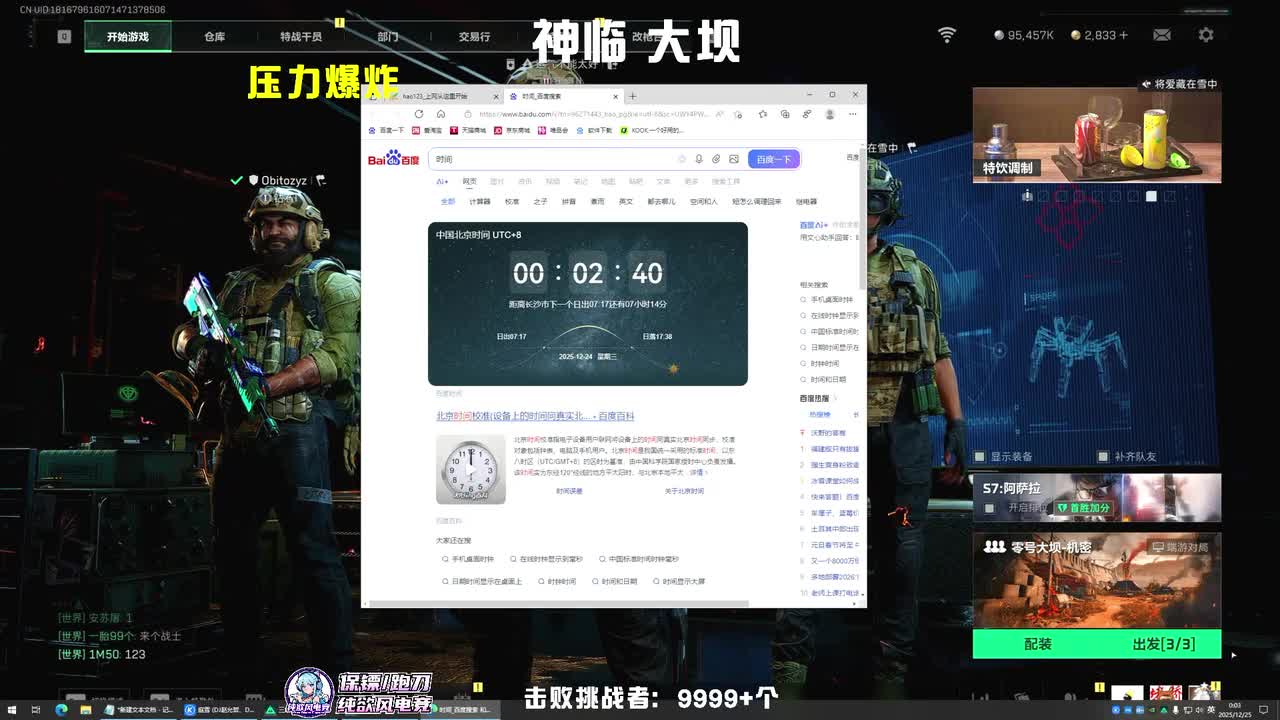Screen dimensions: 1280x720
Task: Open the 特饮调制 event thumbnail
Action: coord(1097,135)
